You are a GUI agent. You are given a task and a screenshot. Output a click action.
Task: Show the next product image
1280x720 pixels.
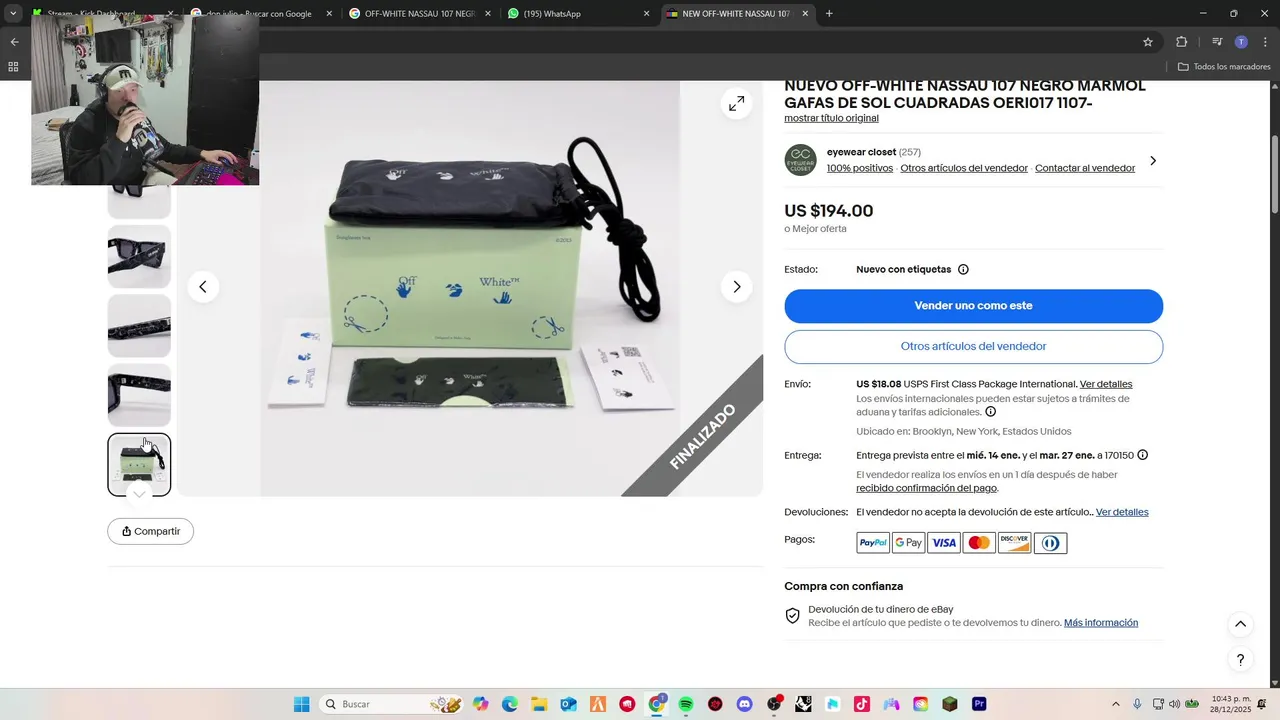pos(736,287)
